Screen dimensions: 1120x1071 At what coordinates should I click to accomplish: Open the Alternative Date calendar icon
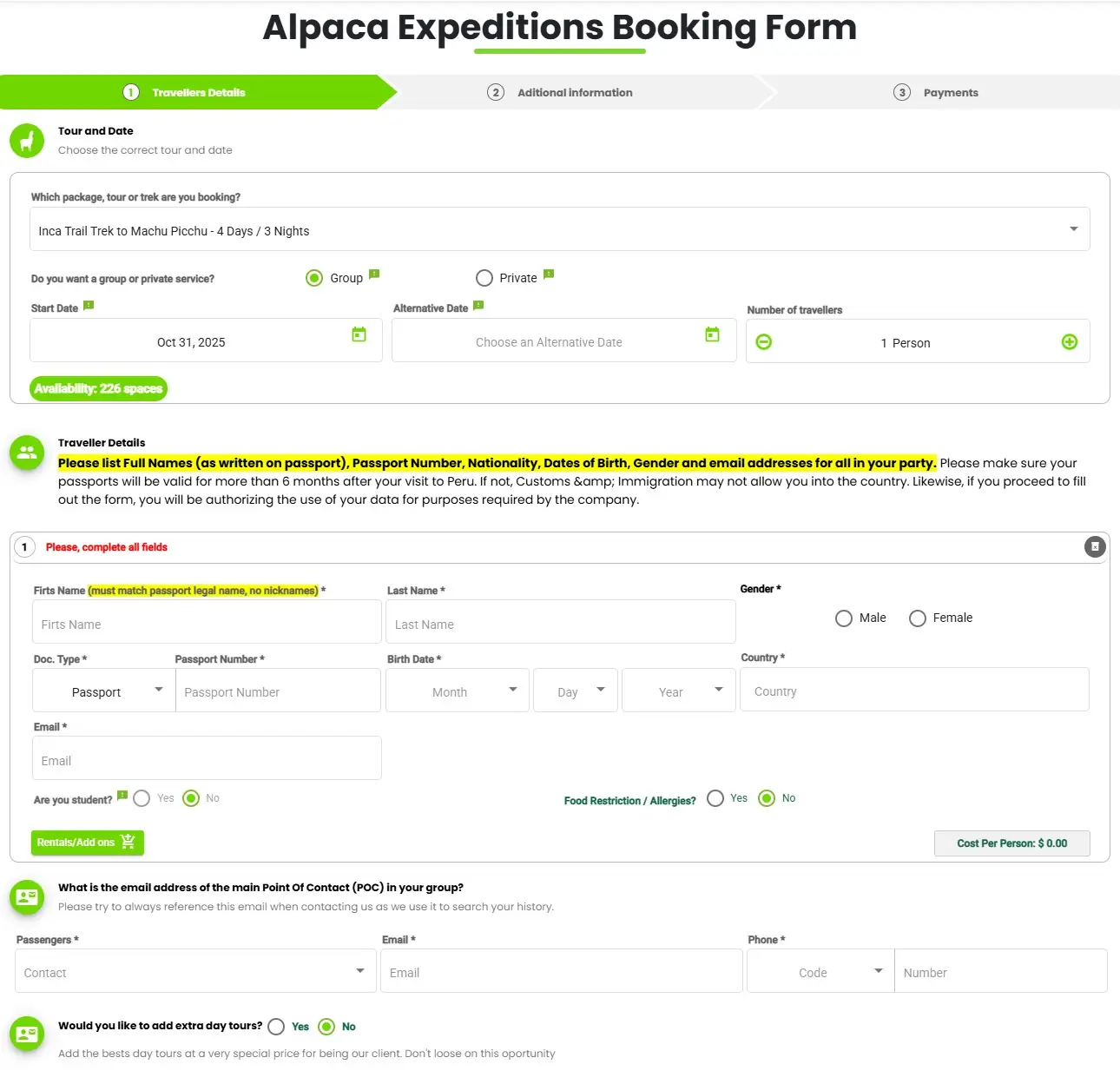coord(712,334)
